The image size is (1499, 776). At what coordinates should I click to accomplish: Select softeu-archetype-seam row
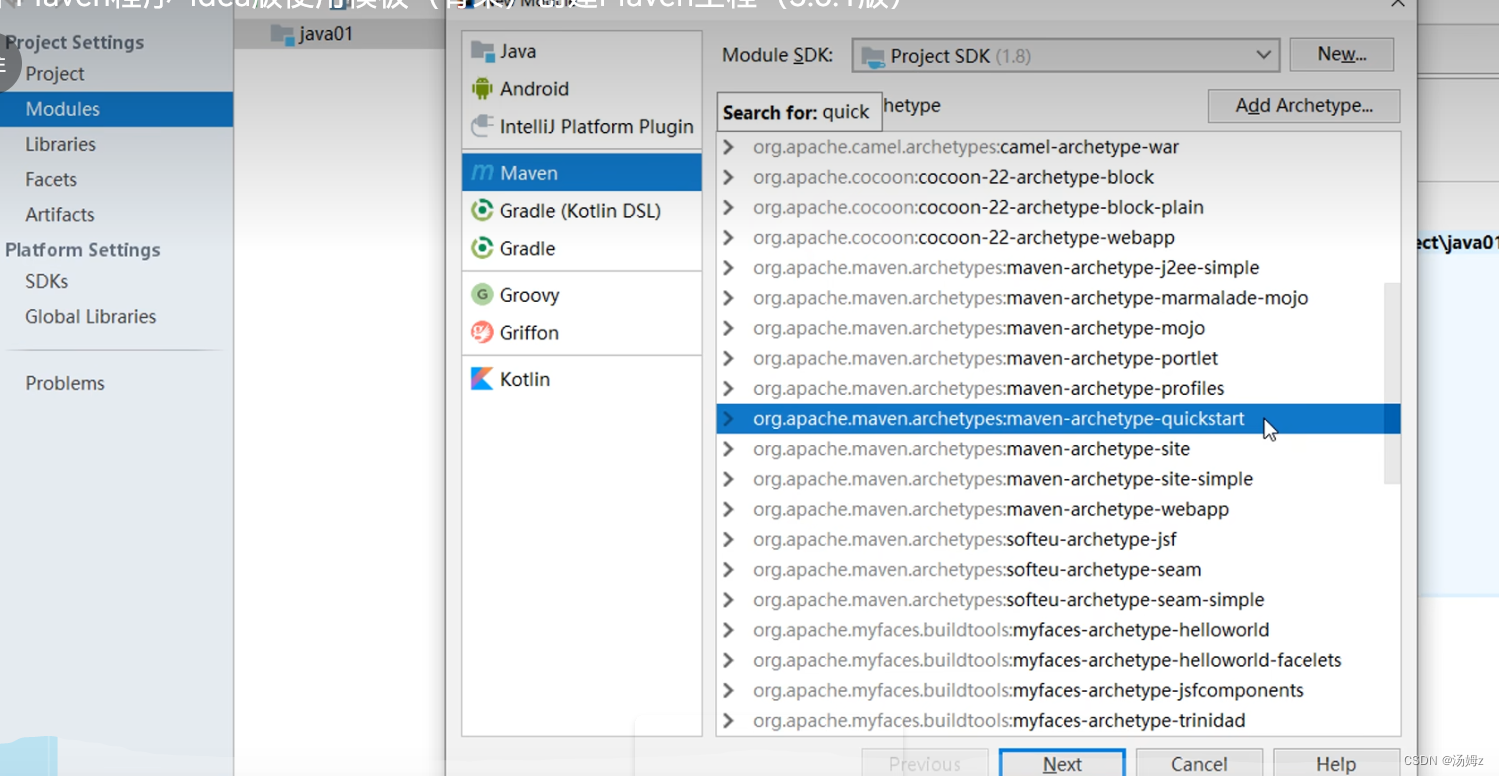(1058, 569)
